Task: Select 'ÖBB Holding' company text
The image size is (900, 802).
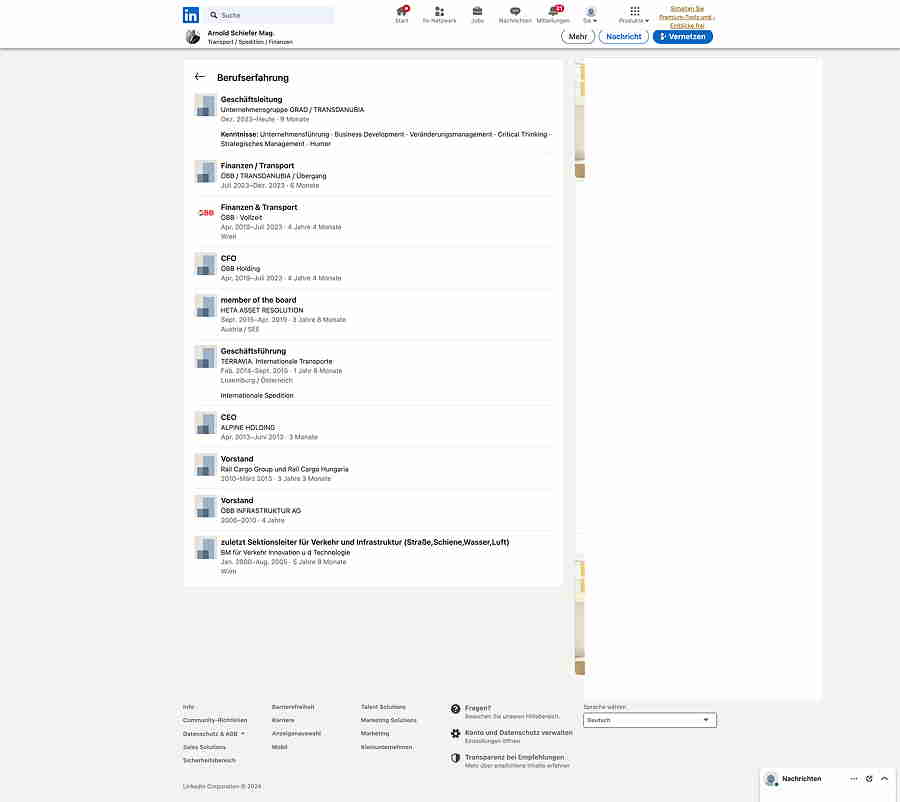Action: 240,269
